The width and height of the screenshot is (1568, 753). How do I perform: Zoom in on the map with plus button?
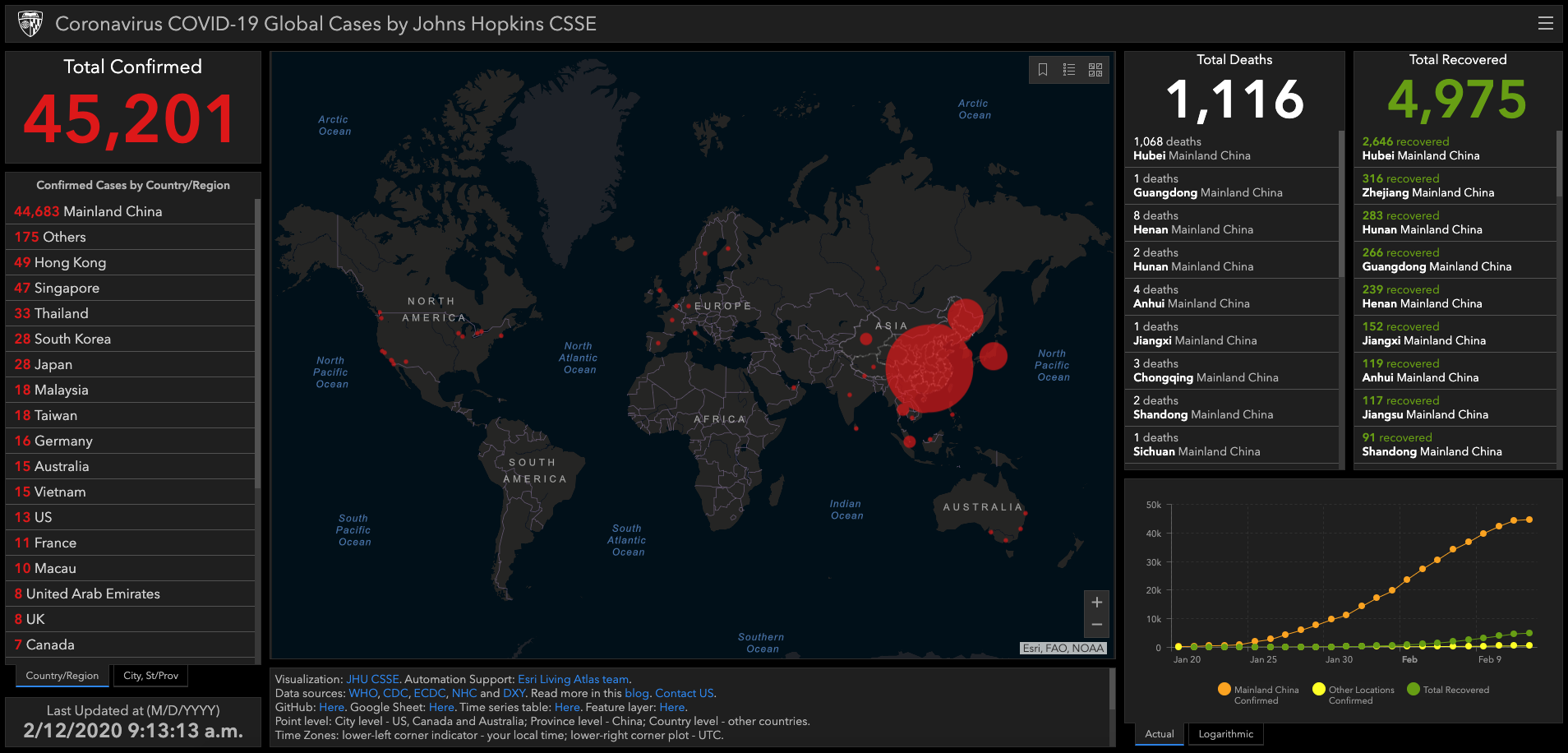[1096, 603]
